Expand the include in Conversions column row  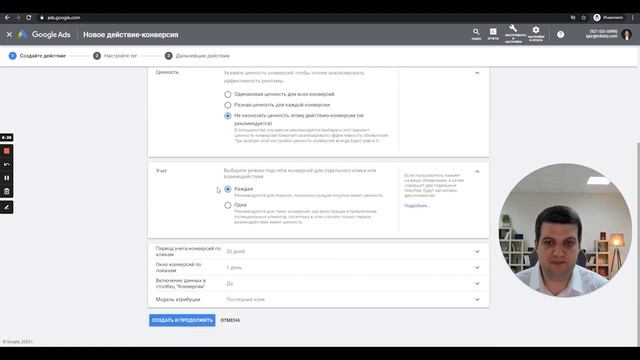(x=318, y=283)
